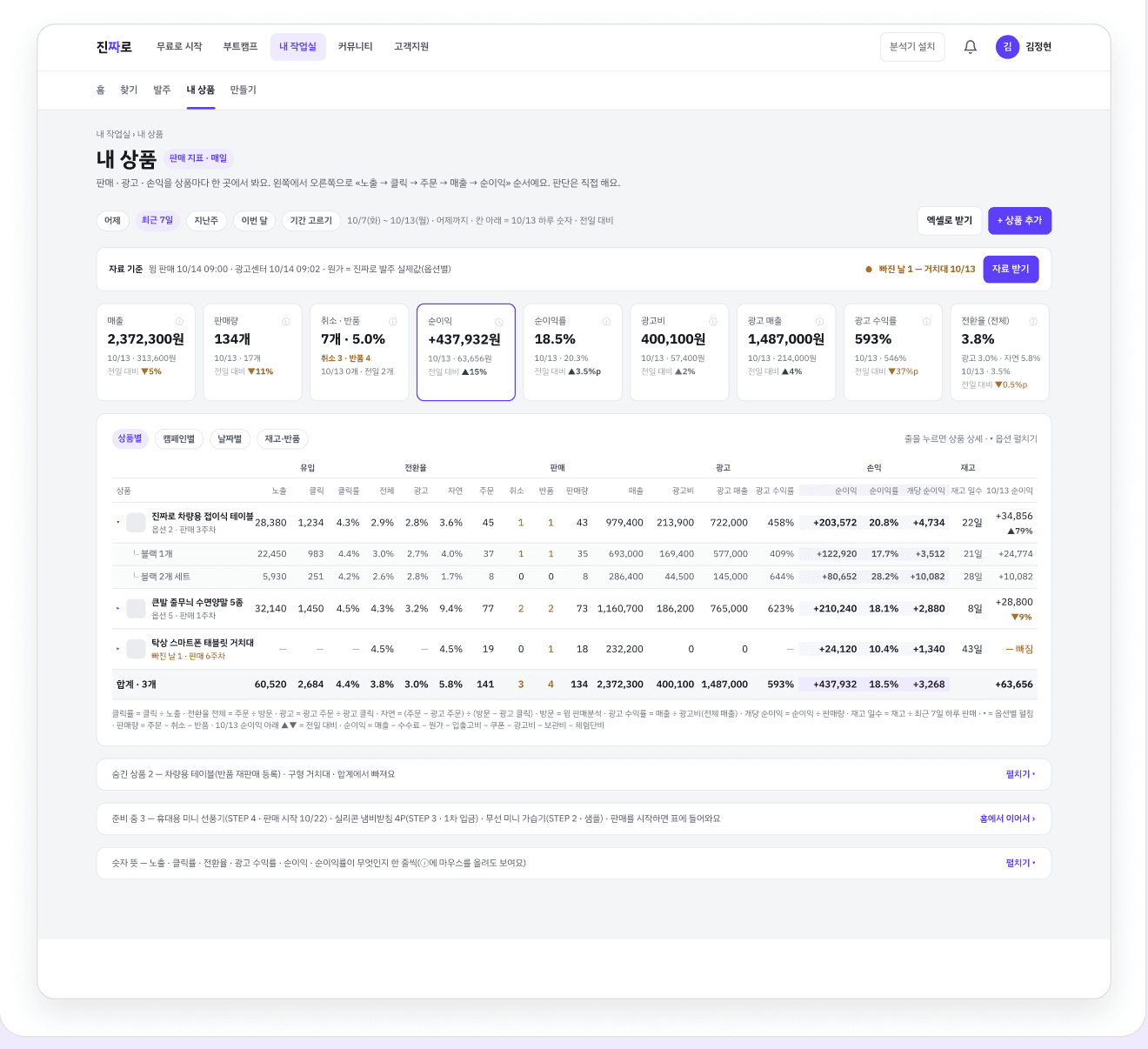This screenshot has width=1148, height=1049.
Task: Select the 광고비 summary card
Action: point(679,352)
